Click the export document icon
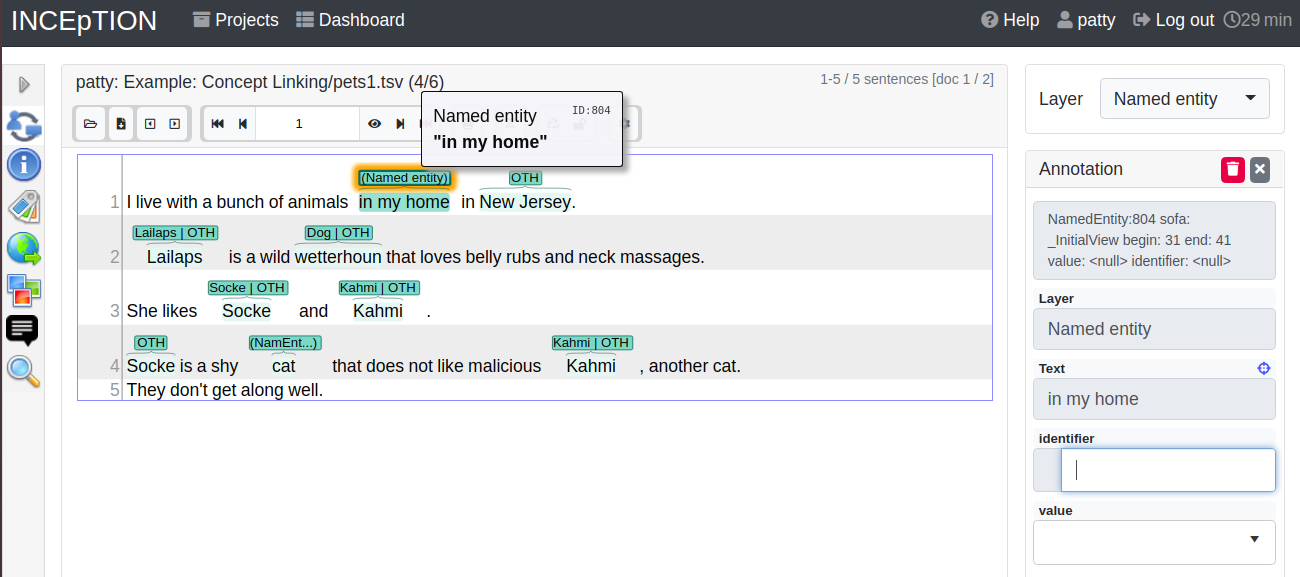Image resolution: width=1300 pixels, height=577 pixels. click(121, 123)
